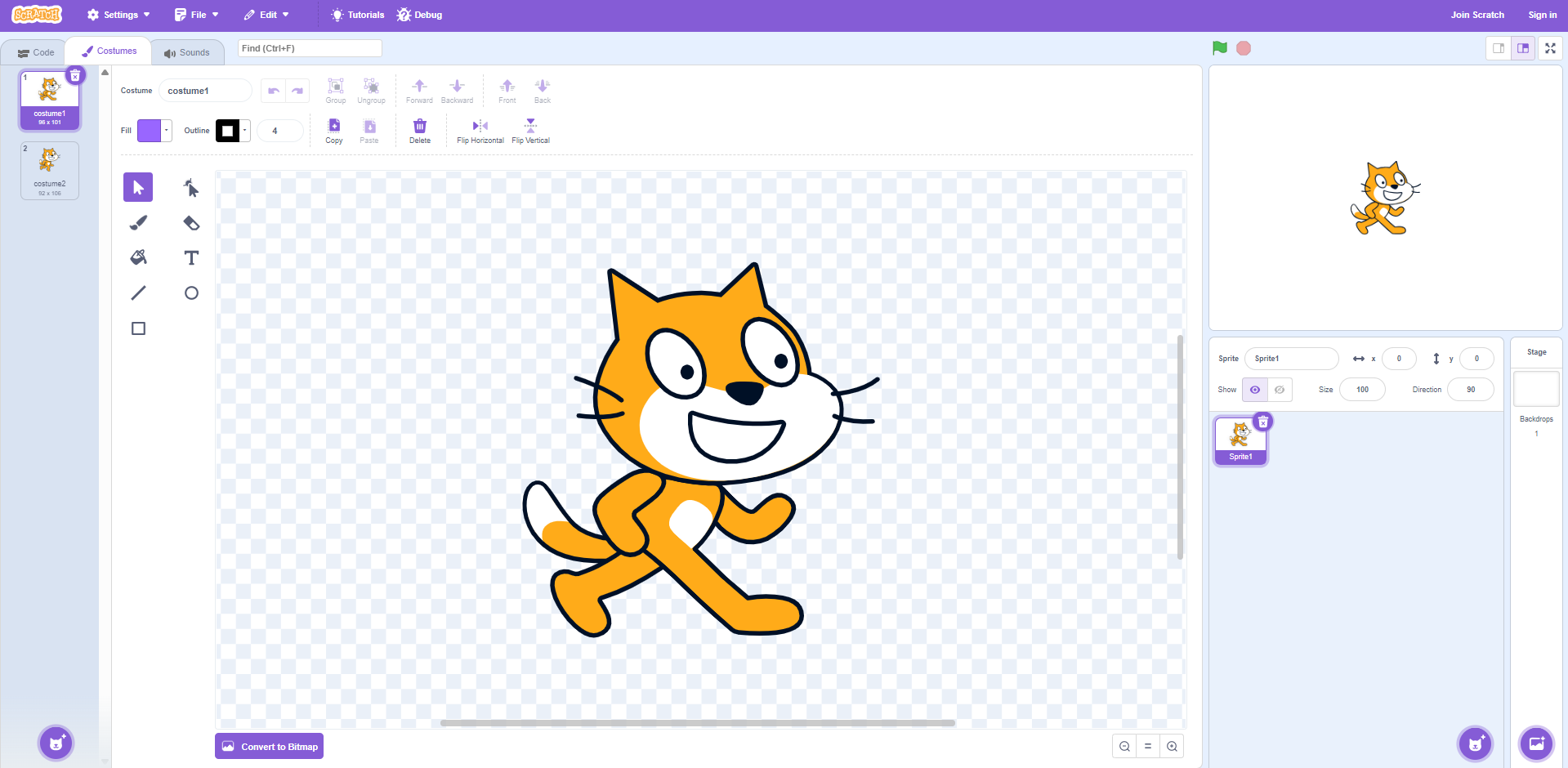The height and width of the screenshot is (768, 1568).
Task: Open the Code tab
Action: (x=36, y=52)
